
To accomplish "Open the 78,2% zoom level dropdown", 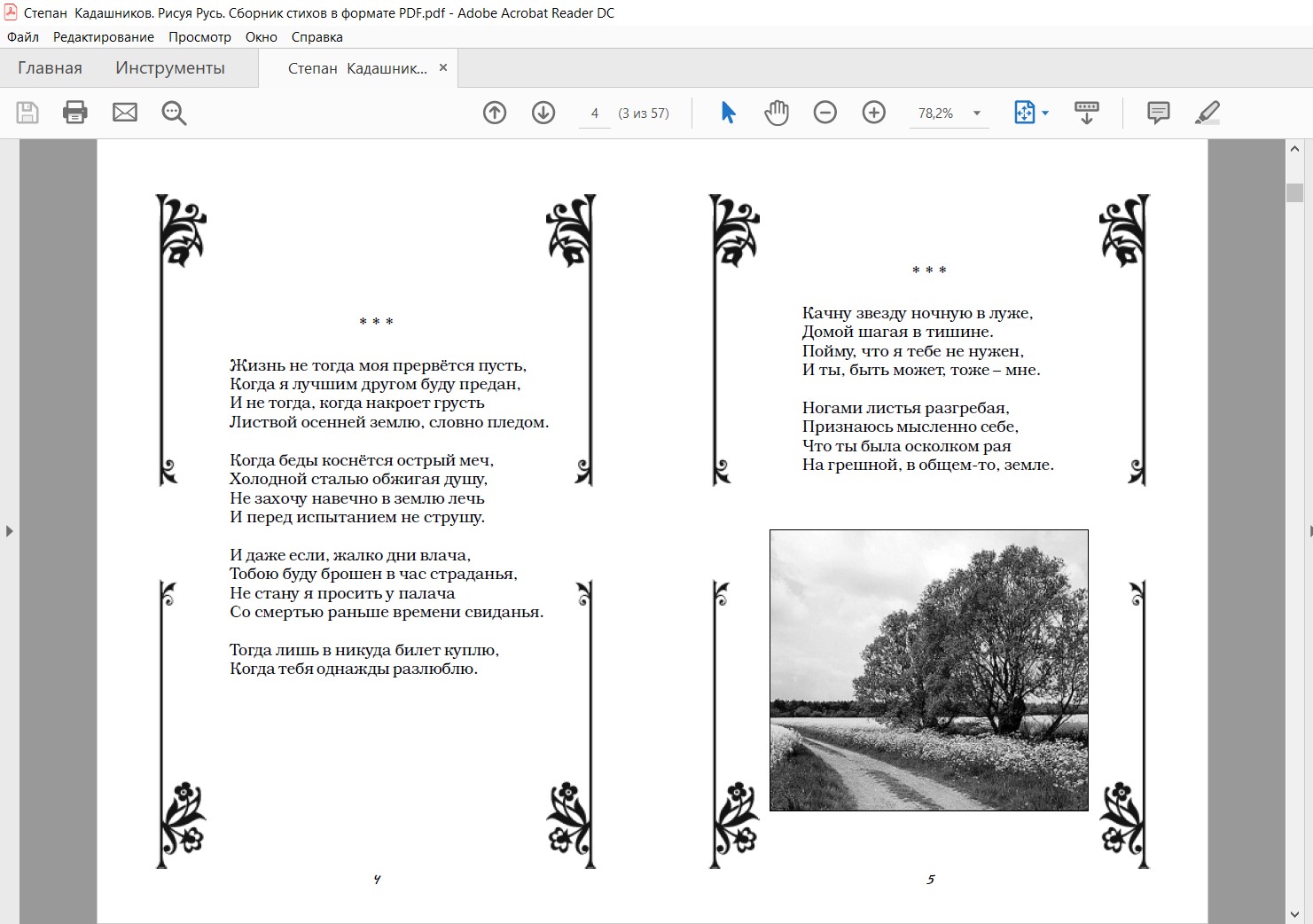I will click(977, 114).
